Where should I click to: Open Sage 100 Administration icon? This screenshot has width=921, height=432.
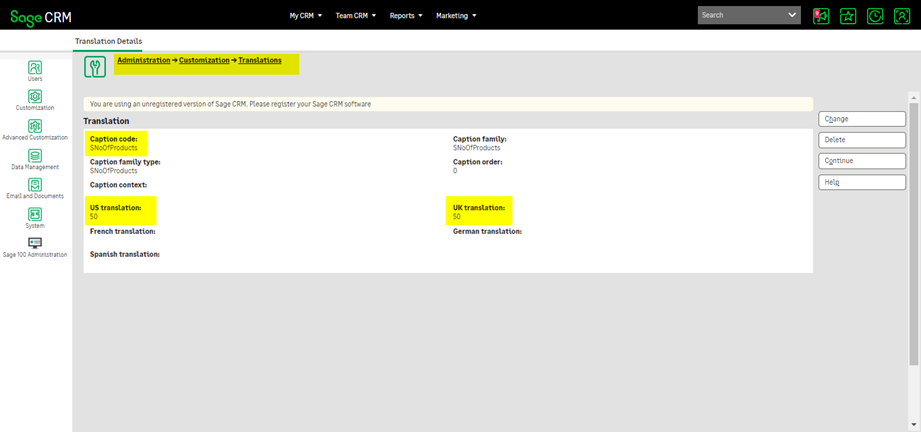point(35,243)
